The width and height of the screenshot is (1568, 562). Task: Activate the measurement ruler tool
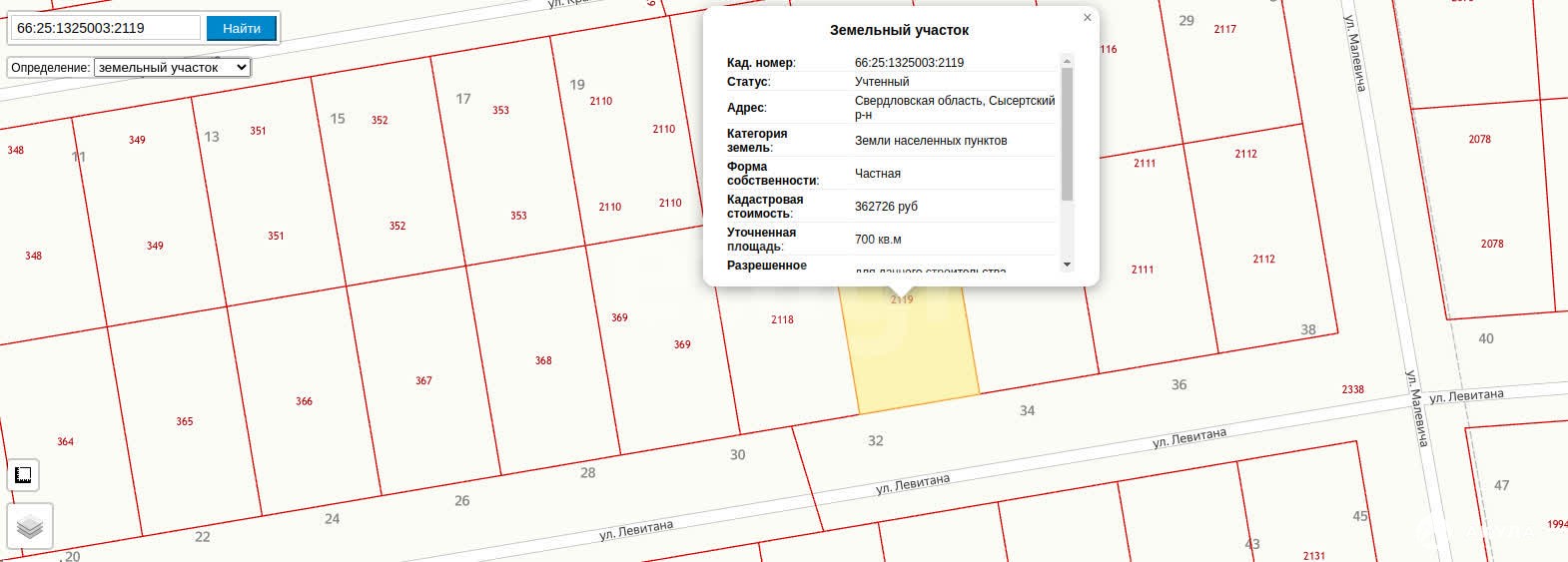[x=23, y=475]
